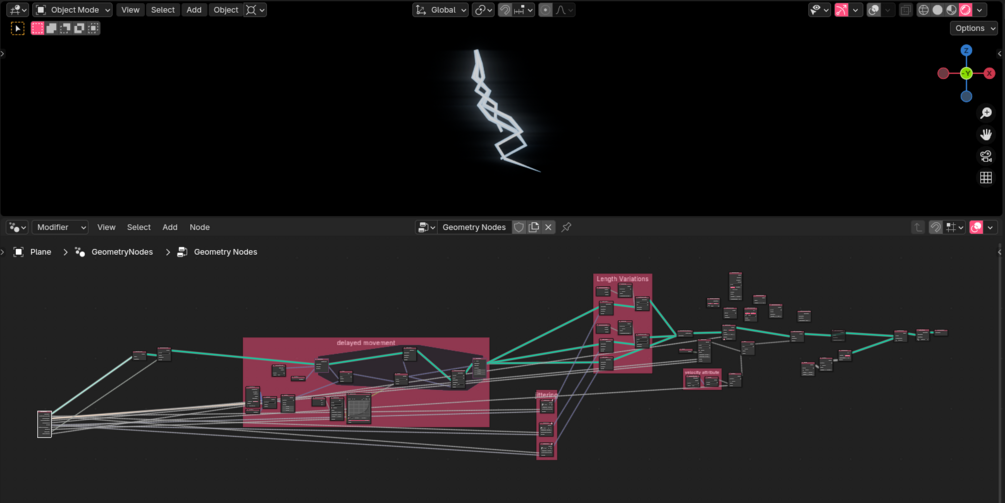Image resolution: width=1005 pixels, height=503 pixels.
Task: Go to parent node tree arrow
Action: click(x=918, y=227)
